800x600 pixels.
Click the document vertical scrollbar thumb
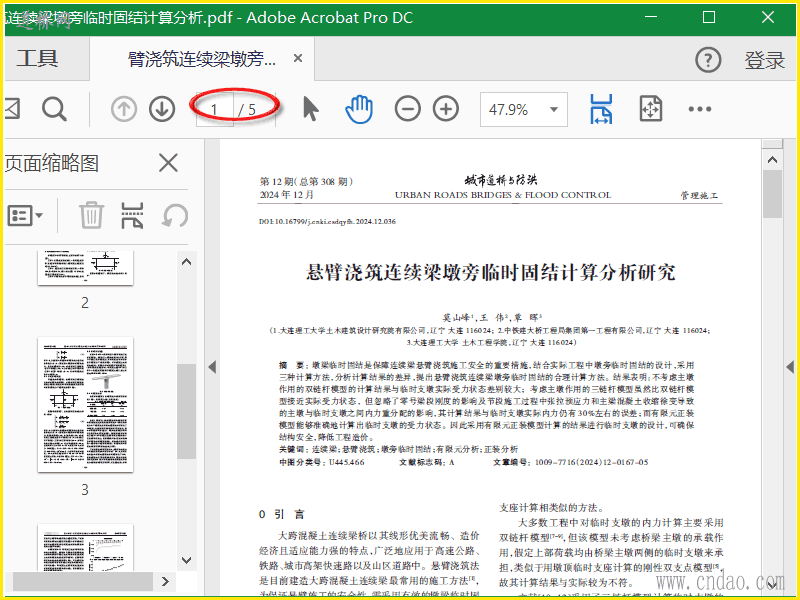[772, 194]
